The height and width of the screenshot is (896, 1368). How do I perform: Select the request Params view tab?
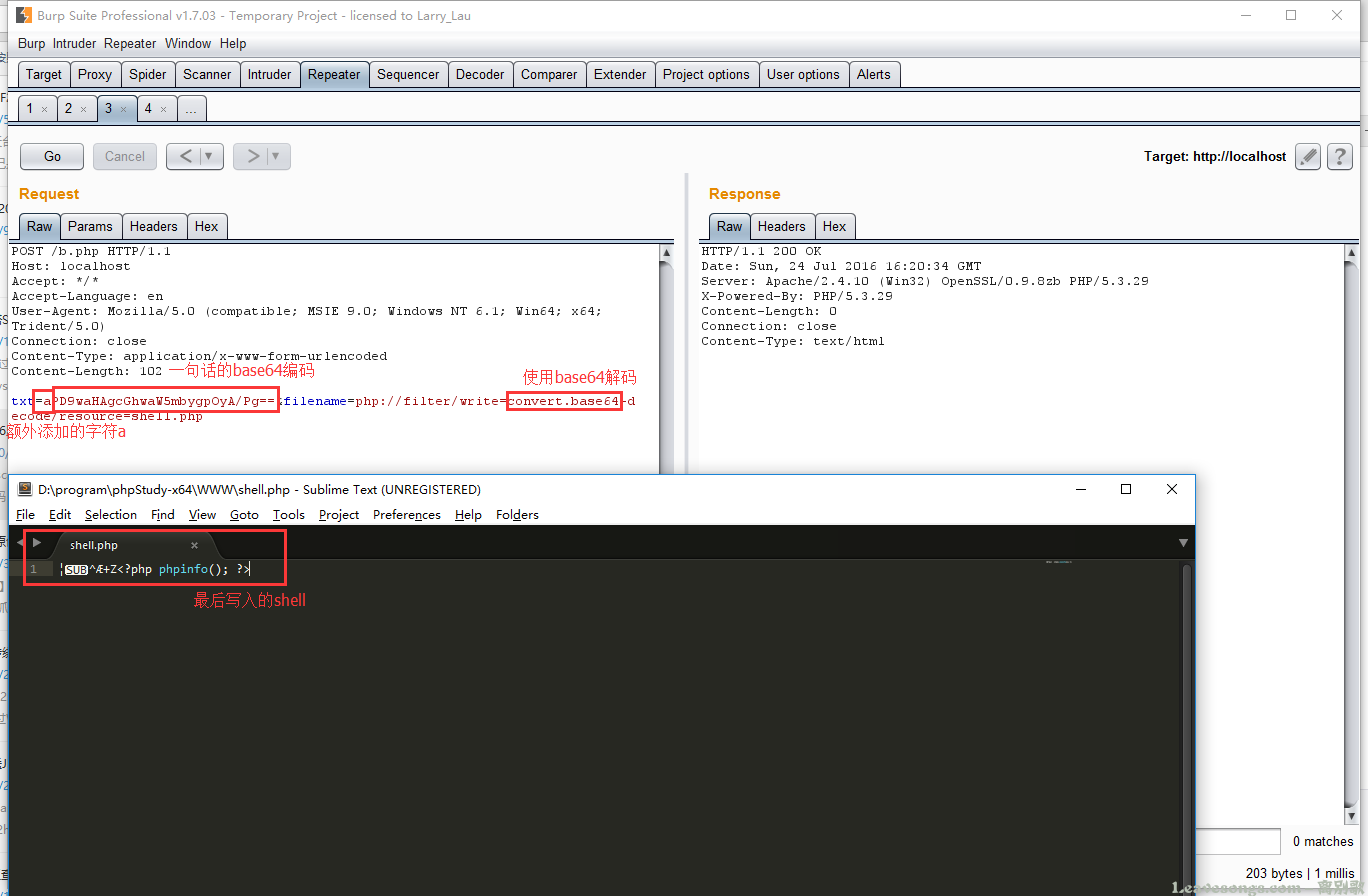(90, 226)
